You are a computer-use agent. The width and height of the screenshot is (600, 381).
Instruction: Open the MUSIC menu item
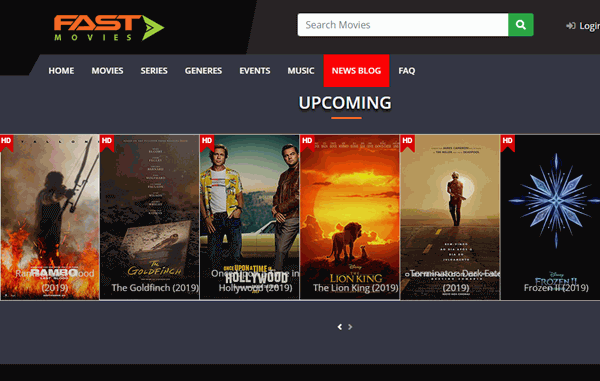tap(301, 71)
